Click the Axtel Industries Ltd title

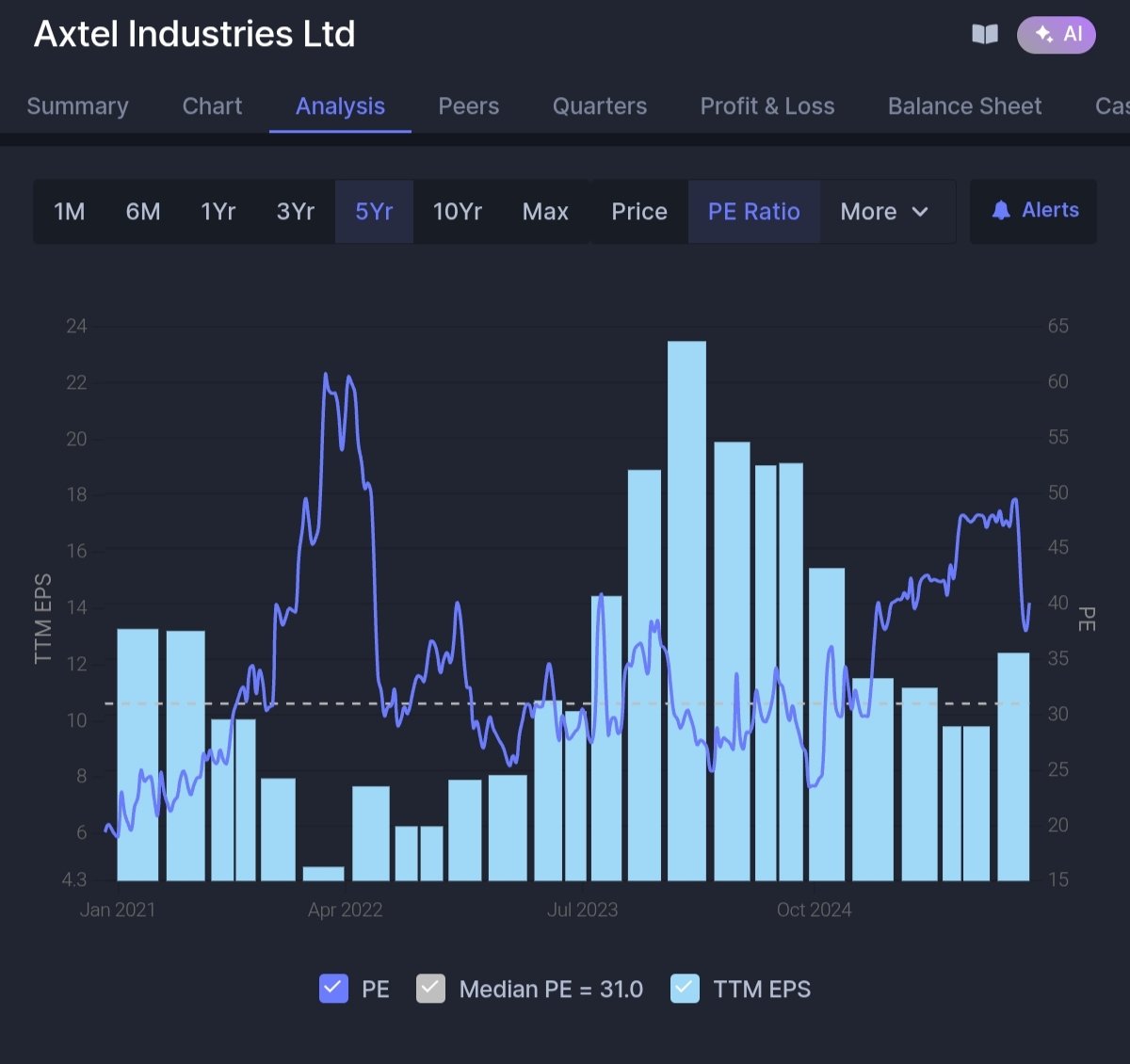195,34
